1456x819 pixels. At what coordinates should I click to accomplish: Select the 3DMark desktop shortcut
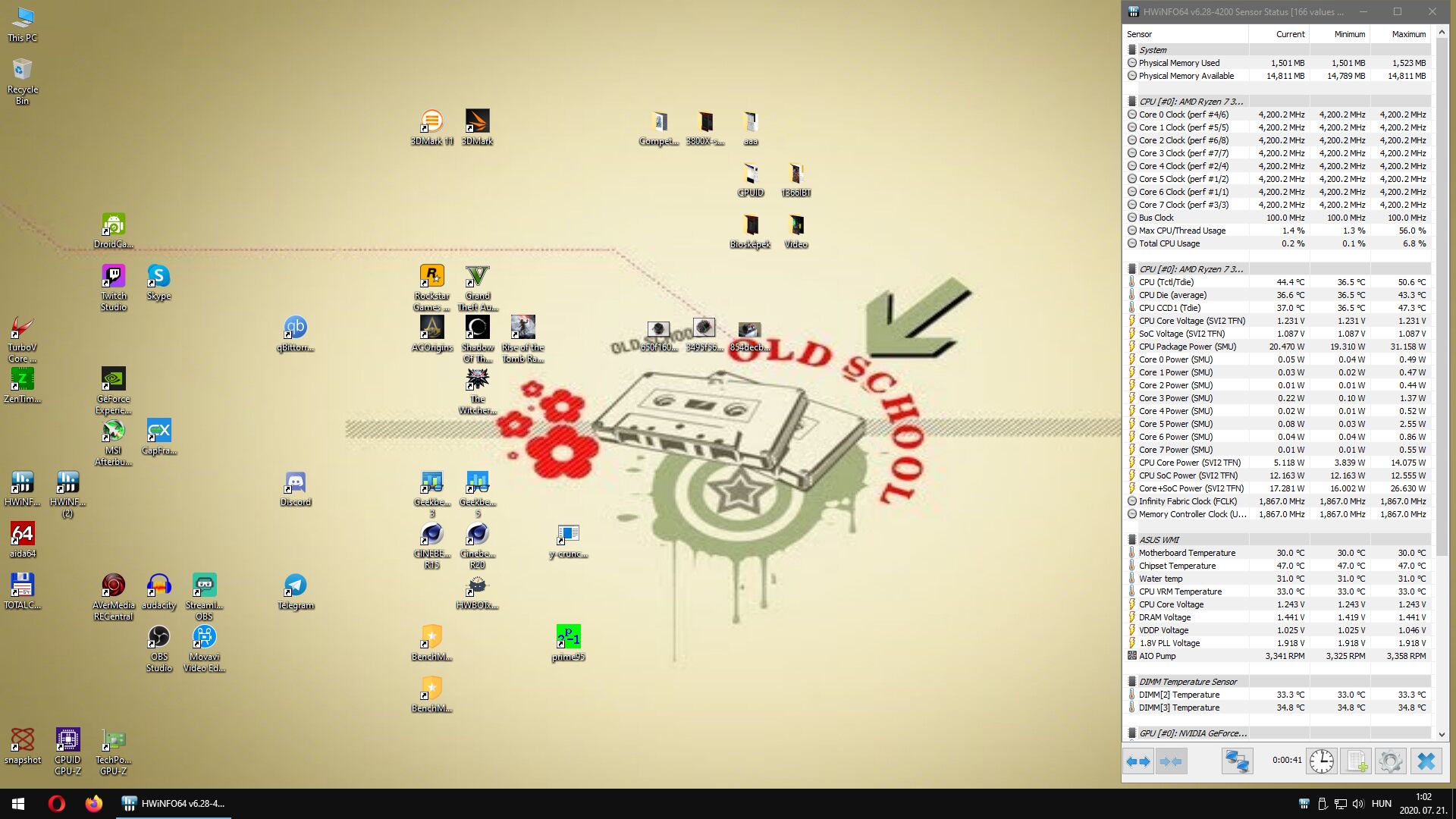[477, 127]
